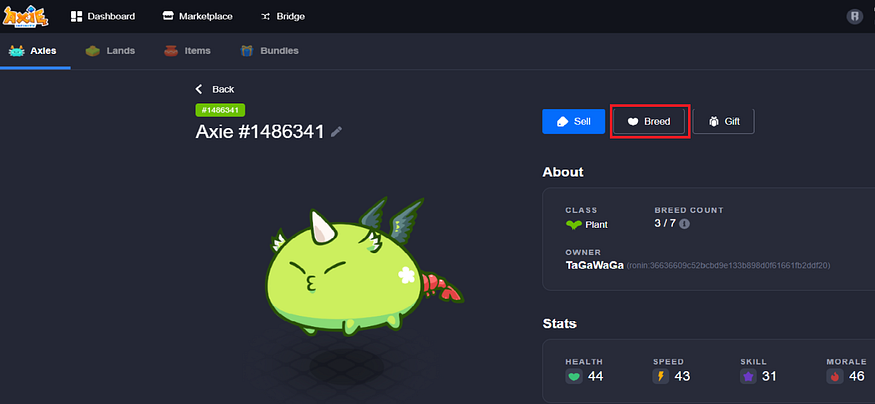Edit the Axie name with pencil icon
This screenshot has width=875, height=404.
336,132
